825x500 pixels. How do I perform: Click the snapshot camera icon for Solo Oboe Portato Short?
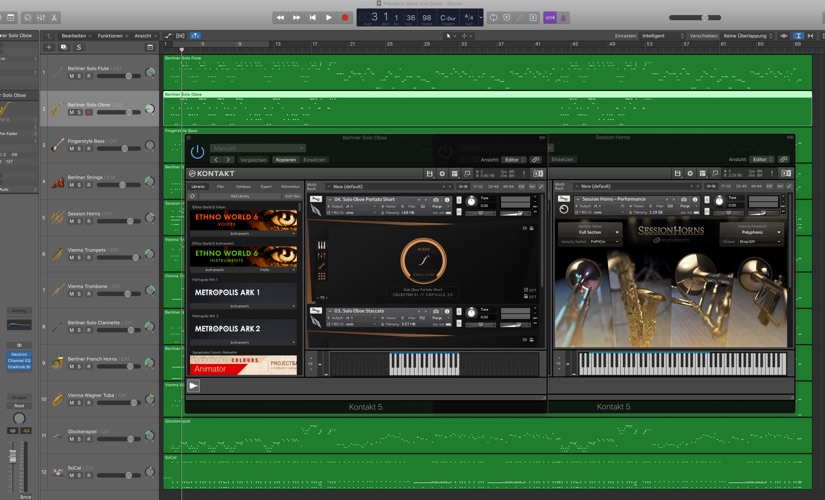[436, 200]
